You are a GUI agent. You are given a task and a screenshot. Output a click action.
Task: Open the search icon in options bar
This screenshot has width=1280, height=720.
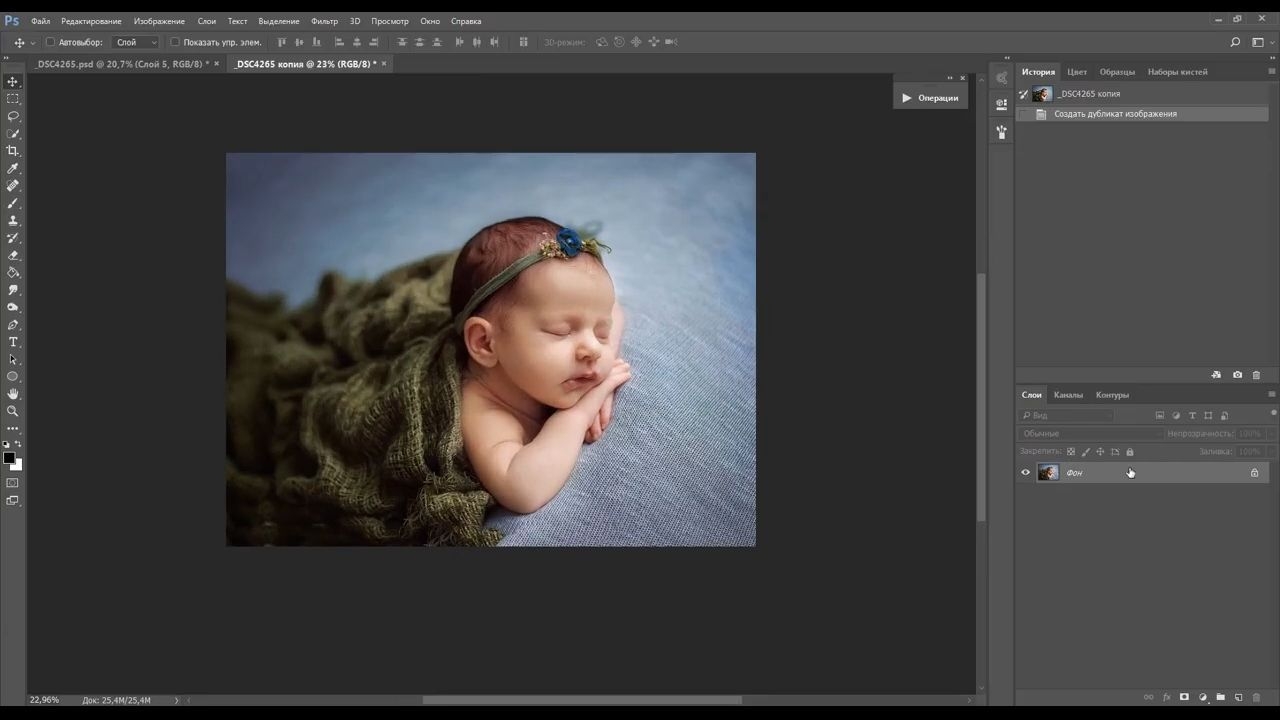pos(1235,42)
